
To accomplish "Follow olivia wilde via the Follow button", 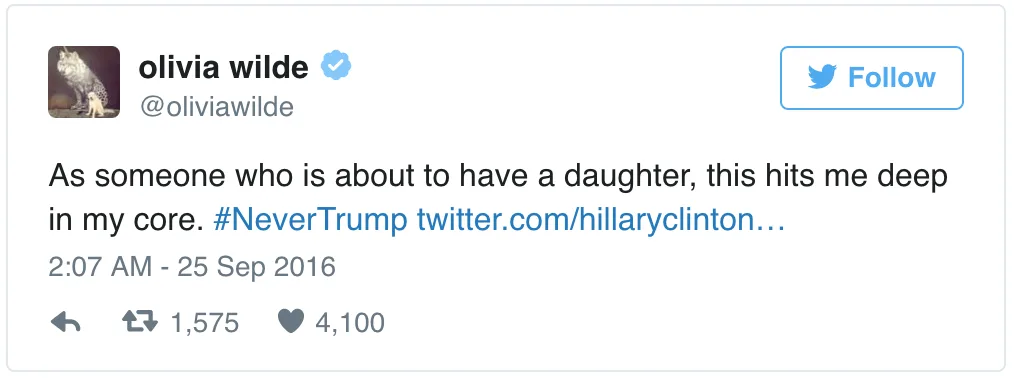I will coord(872,78).
